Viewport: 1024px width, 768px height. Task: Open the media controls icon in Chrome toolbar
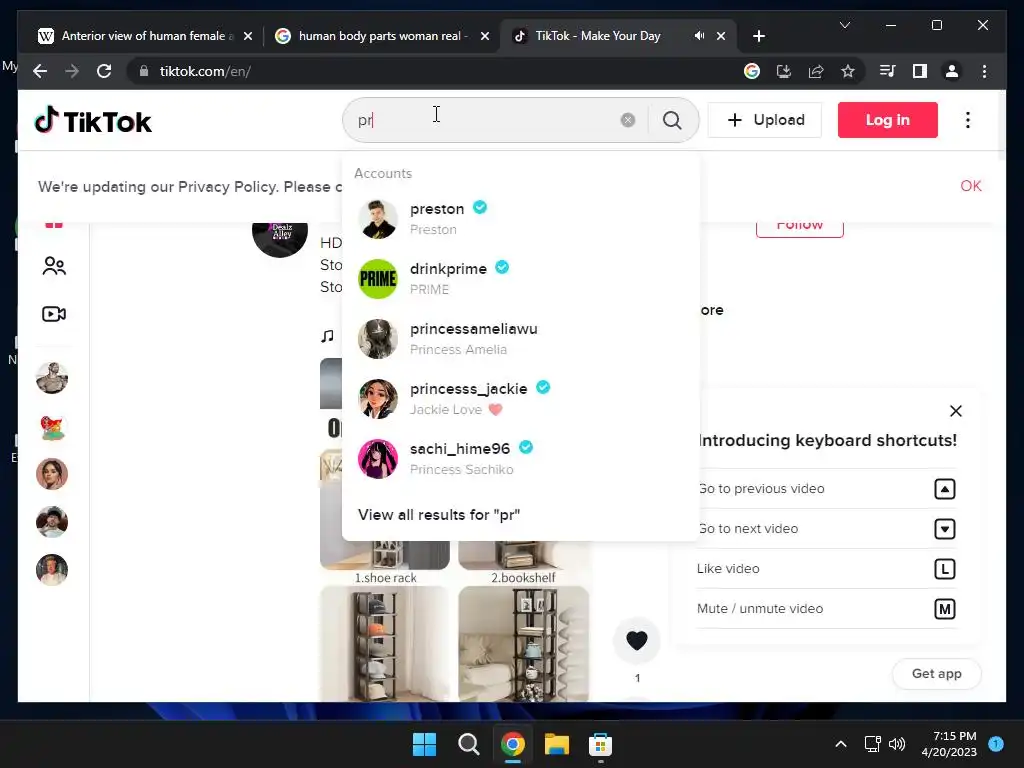click(x=888, y=71)
